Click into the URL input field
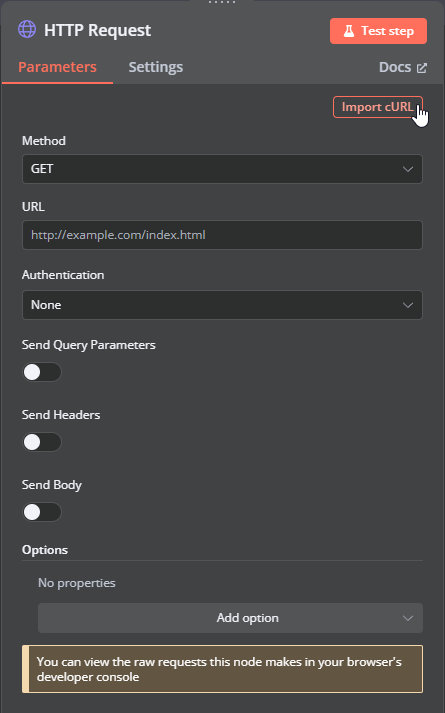The image size is (445, 713). 222,235
